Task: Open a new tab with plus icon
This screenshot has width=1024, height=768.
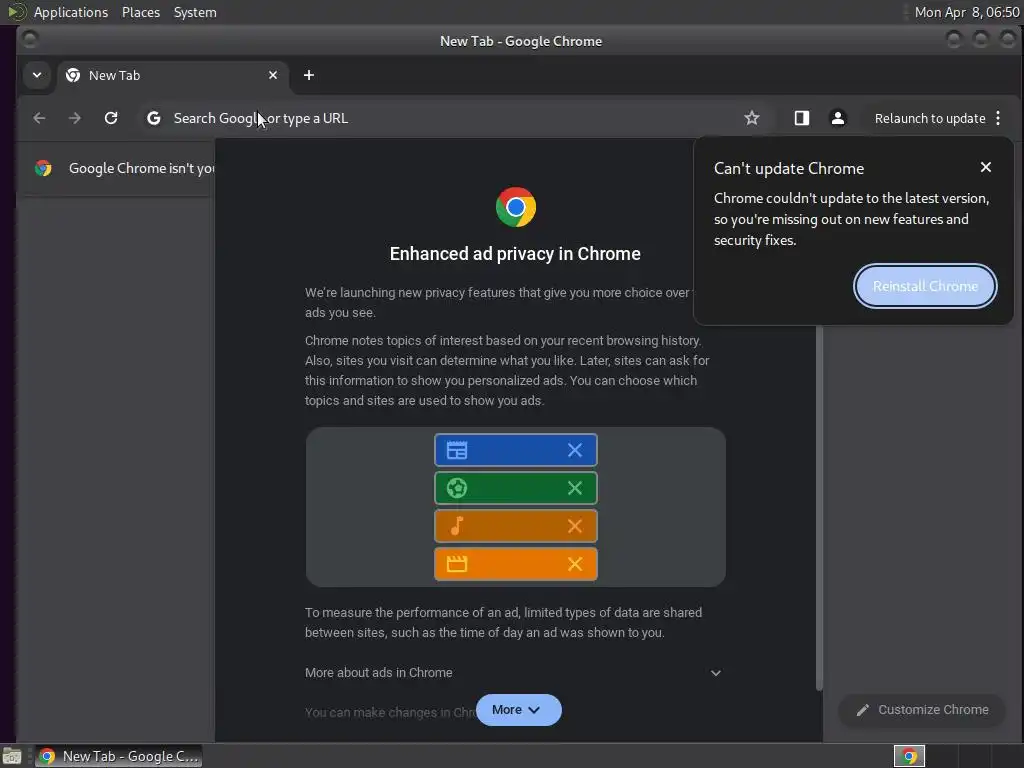Action: [x=309, y=75]
